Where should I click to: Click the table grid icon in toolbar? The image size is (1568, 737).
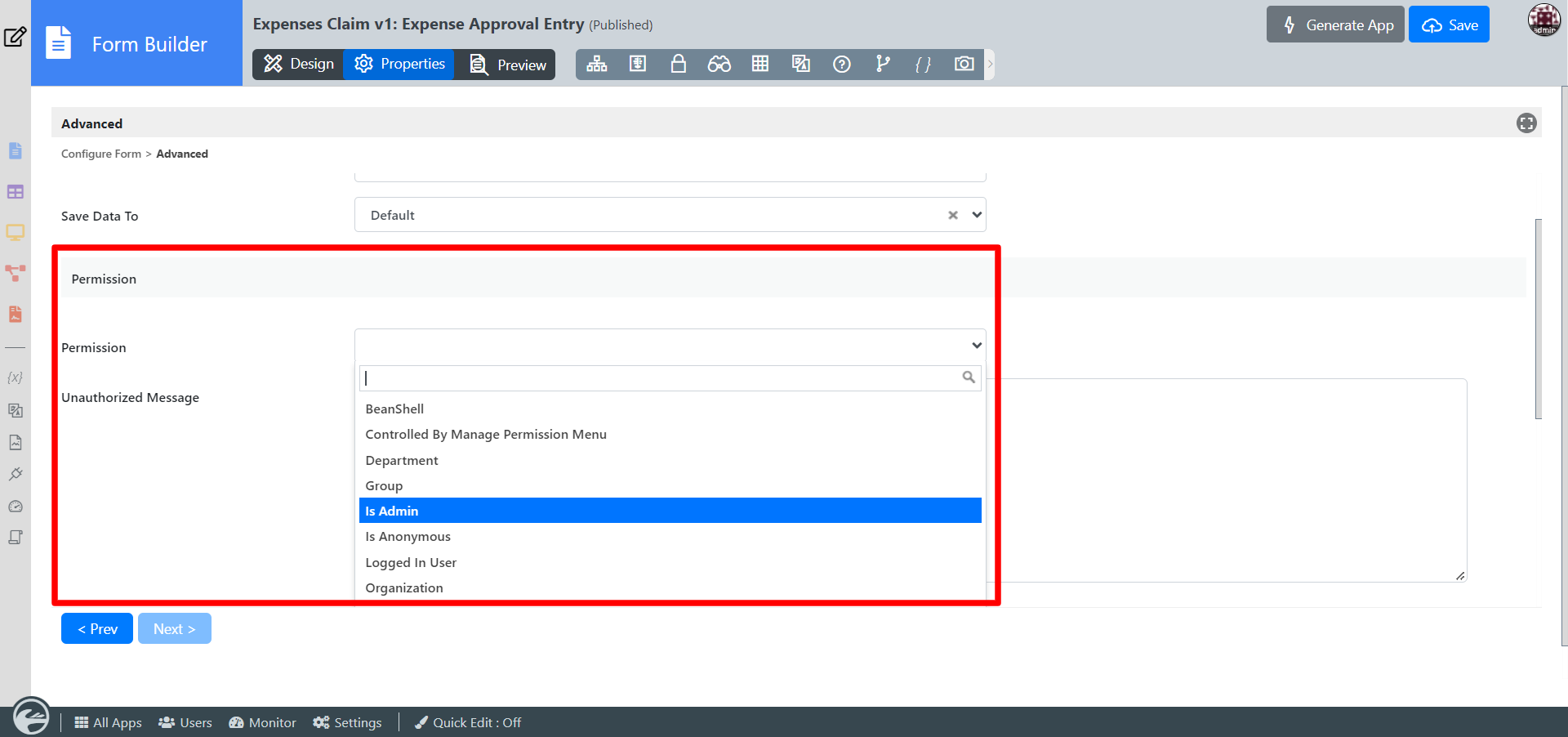tap(760, 64)
